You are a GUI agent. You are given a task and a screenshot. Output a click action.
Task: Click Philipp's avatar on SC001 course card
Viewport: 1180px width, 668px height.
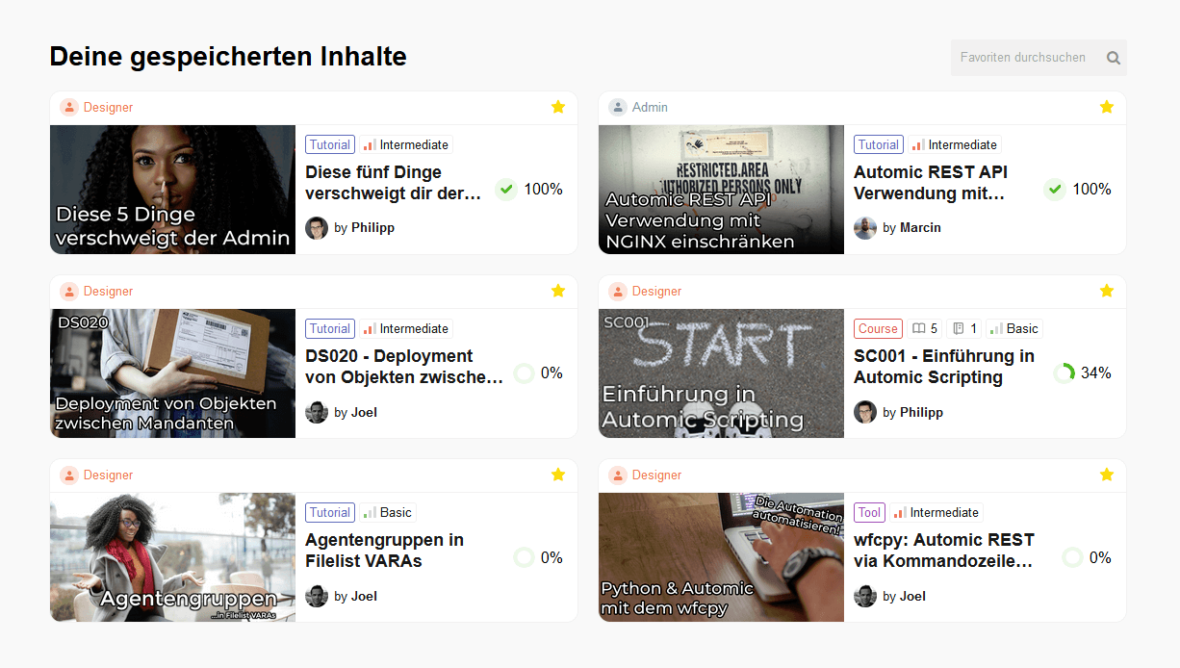pos(865,411)
